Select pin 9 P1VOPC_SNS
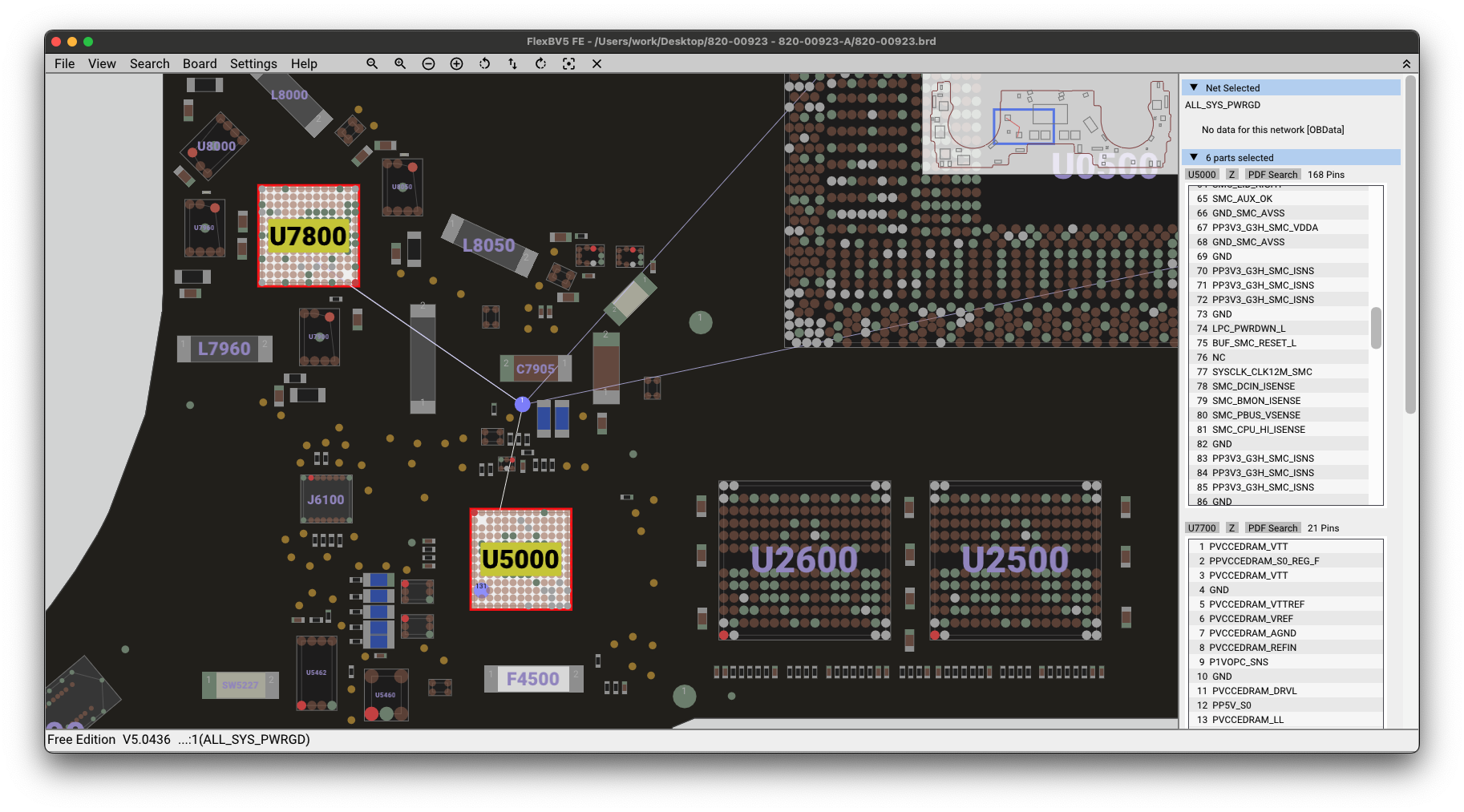 [1286, 662]
